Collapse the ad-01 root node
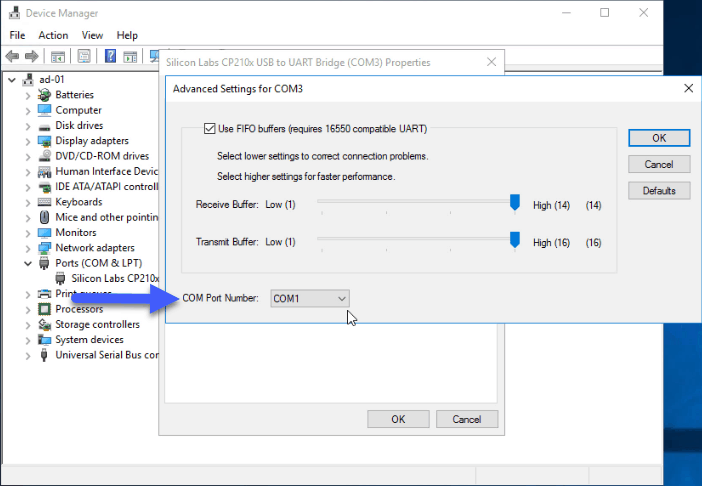702x486 pixels. coord(12,80)
